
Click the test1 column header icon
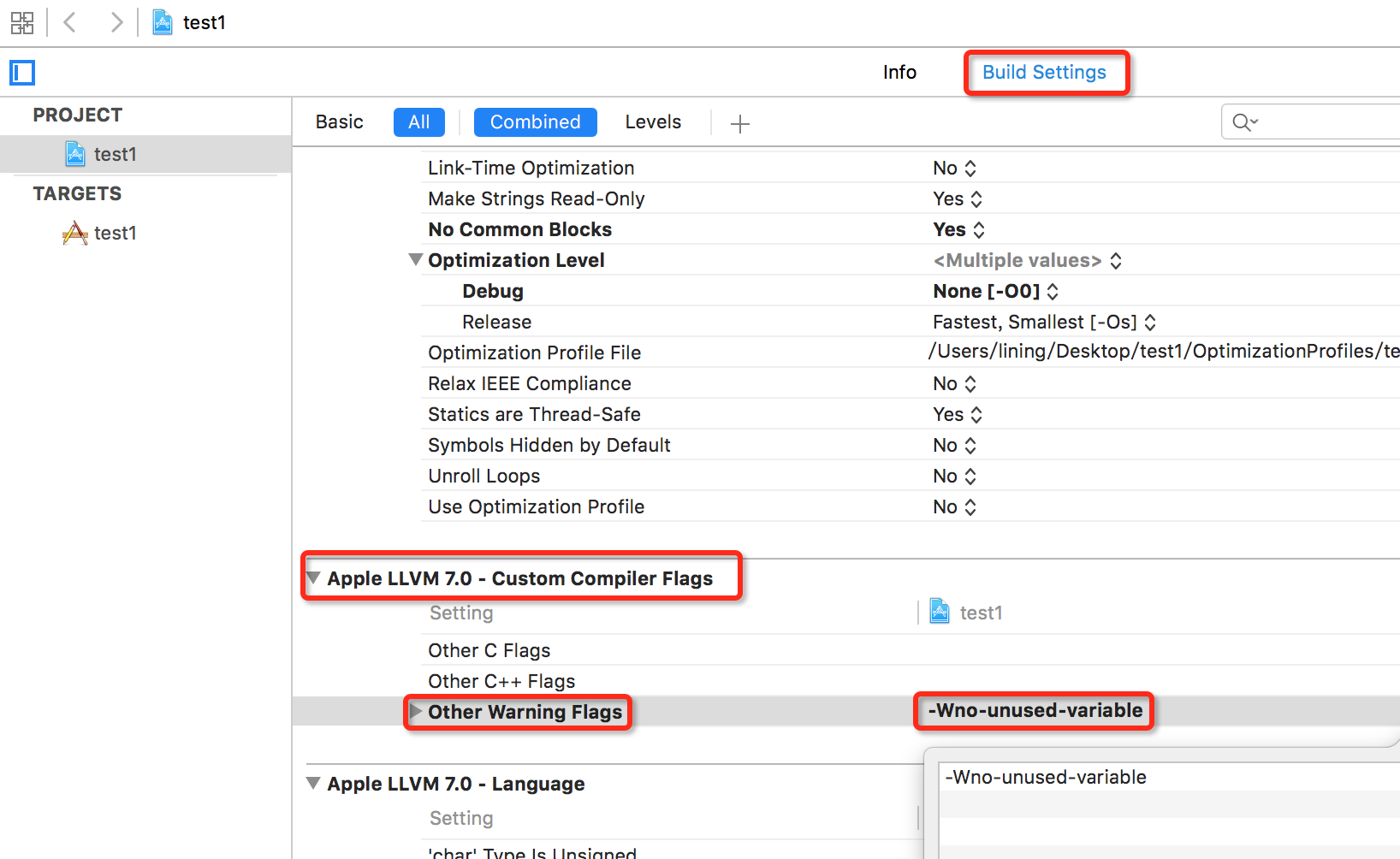tap(940, 611)
